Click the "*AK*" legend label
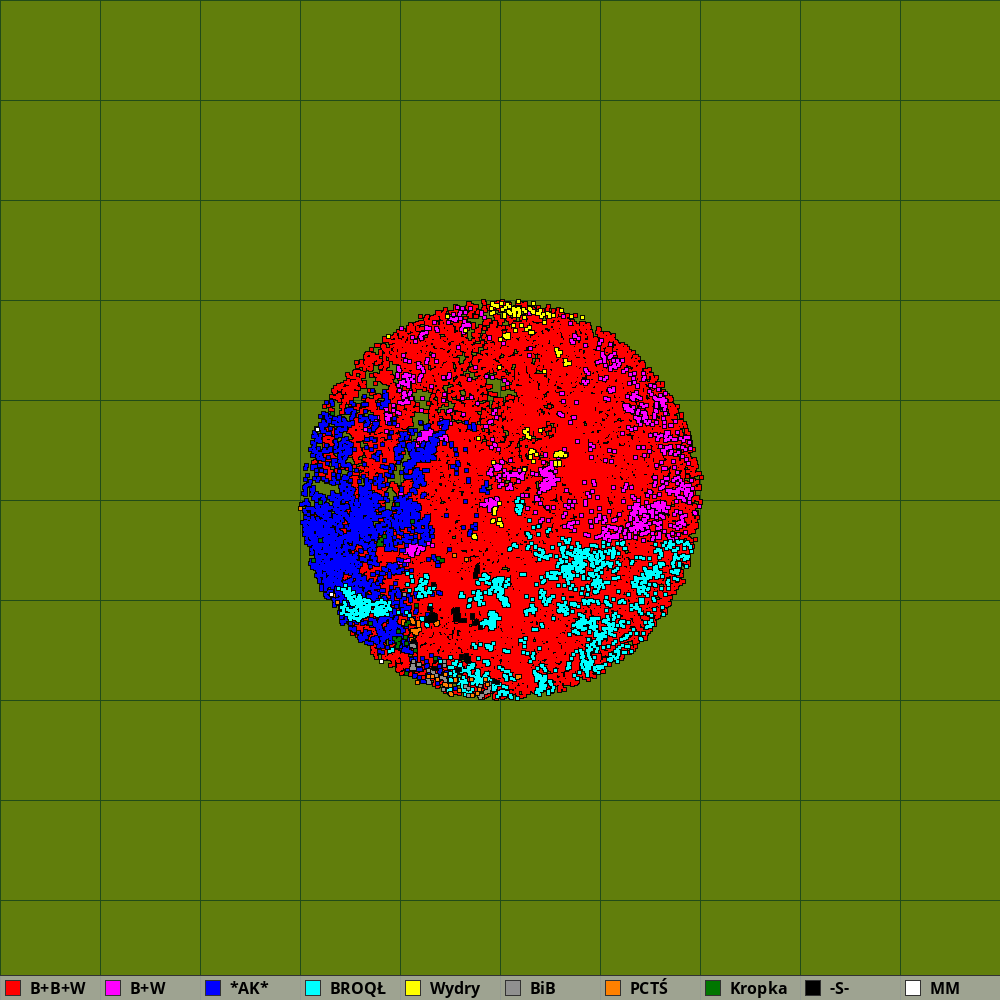 [249, 988]
